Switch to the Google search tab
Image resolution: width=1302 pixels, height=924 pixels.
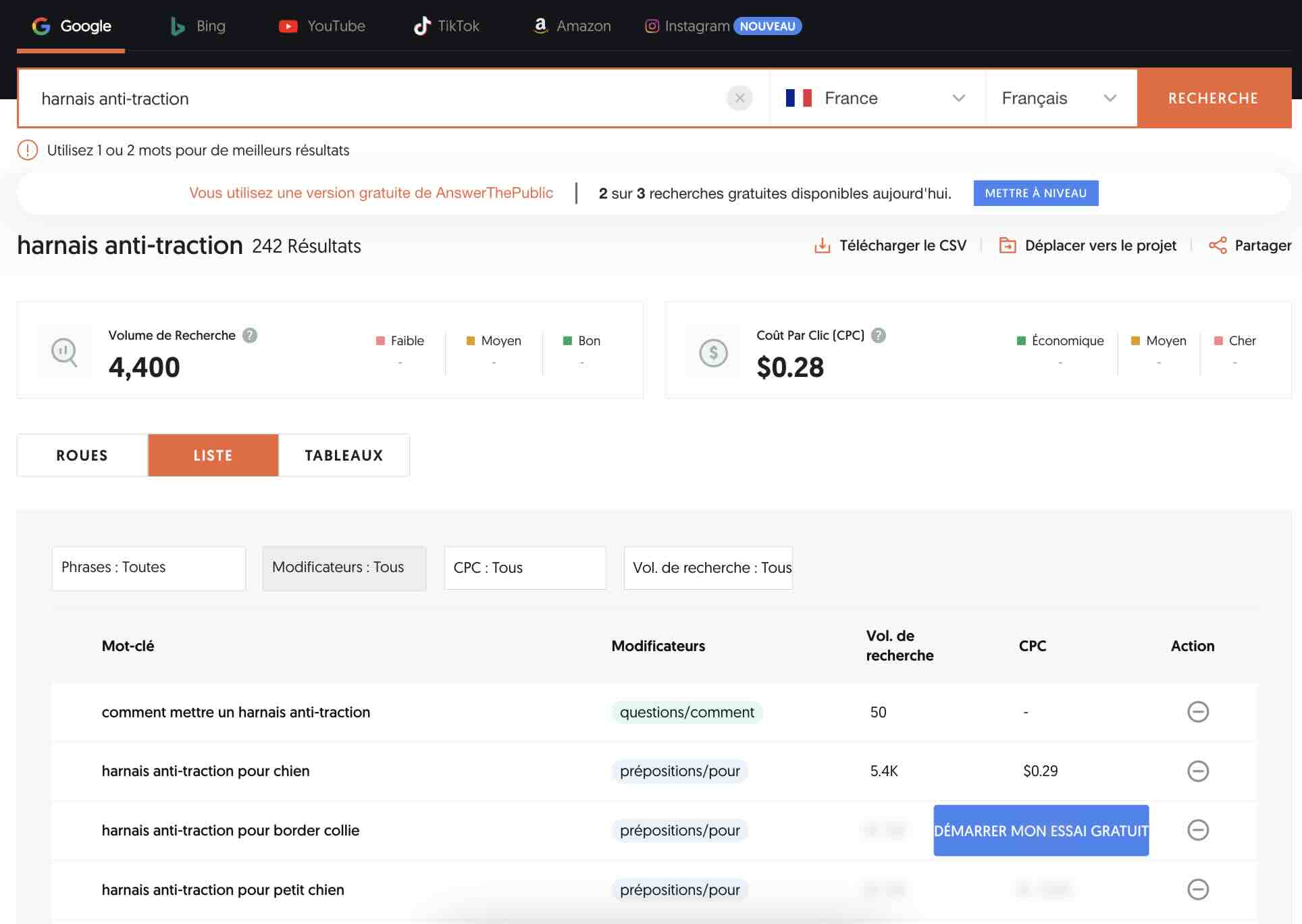coord(71,26)
